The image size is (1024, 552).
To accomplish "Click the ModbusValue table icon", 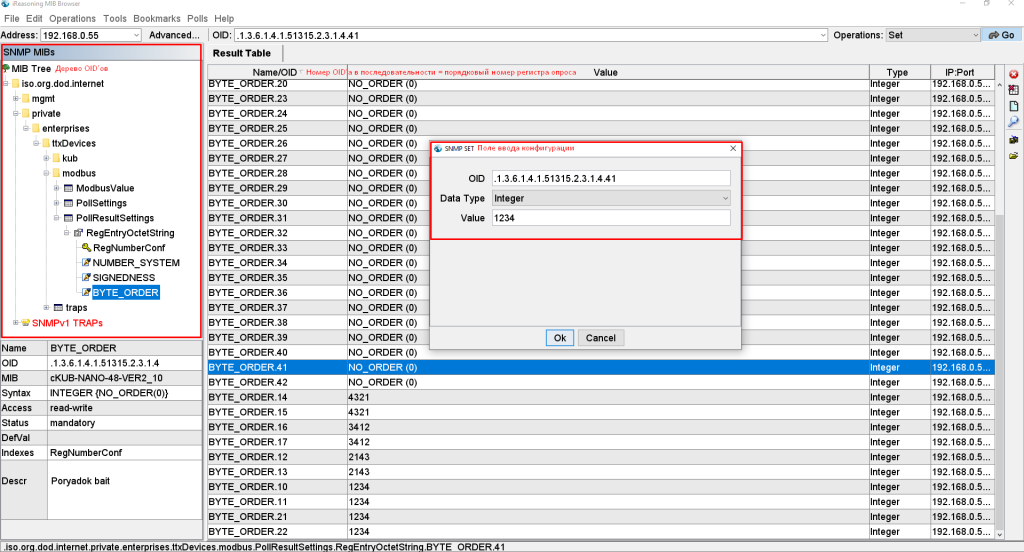I will coord(69,188).
